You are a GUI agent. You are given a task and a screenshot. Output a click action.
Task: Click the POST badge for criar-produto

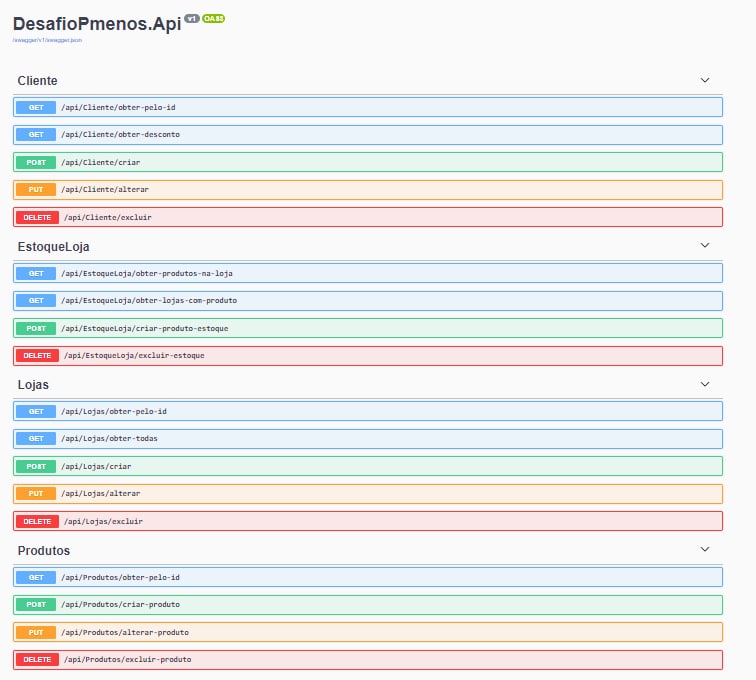[36, 605]
